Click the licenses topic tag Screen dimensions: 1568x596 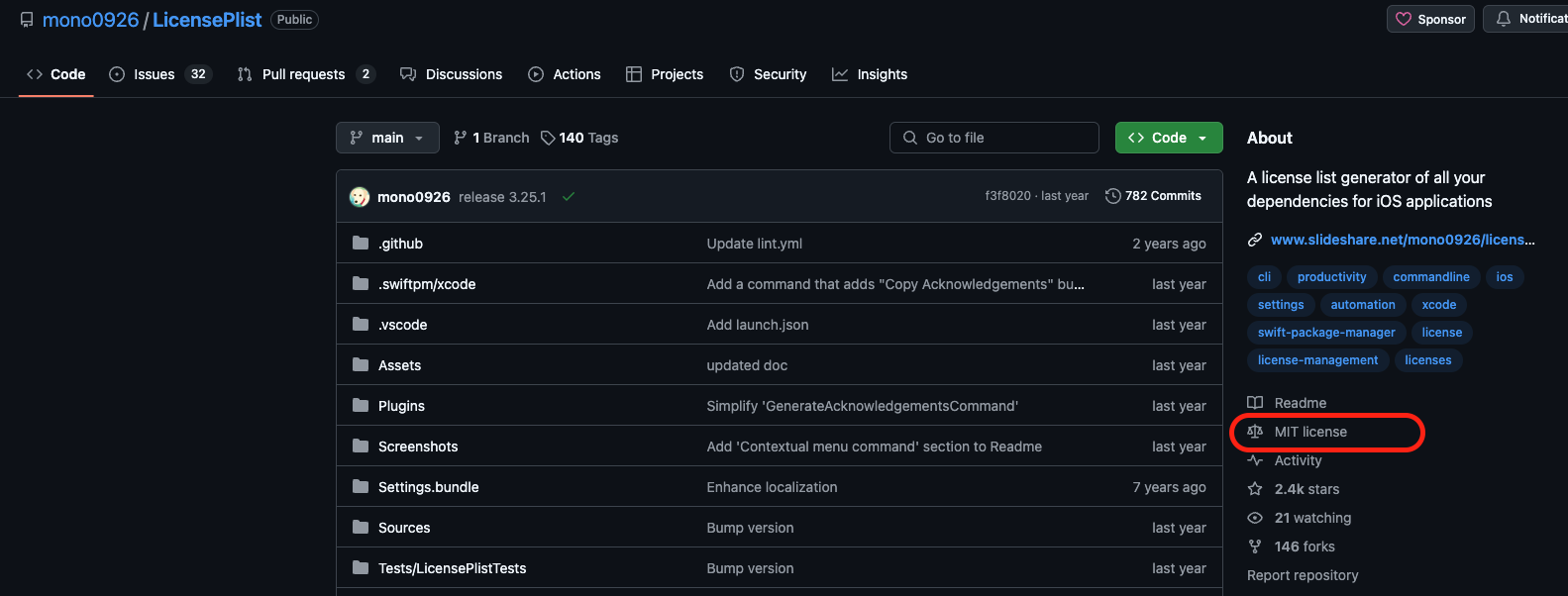pos(1428,360)
